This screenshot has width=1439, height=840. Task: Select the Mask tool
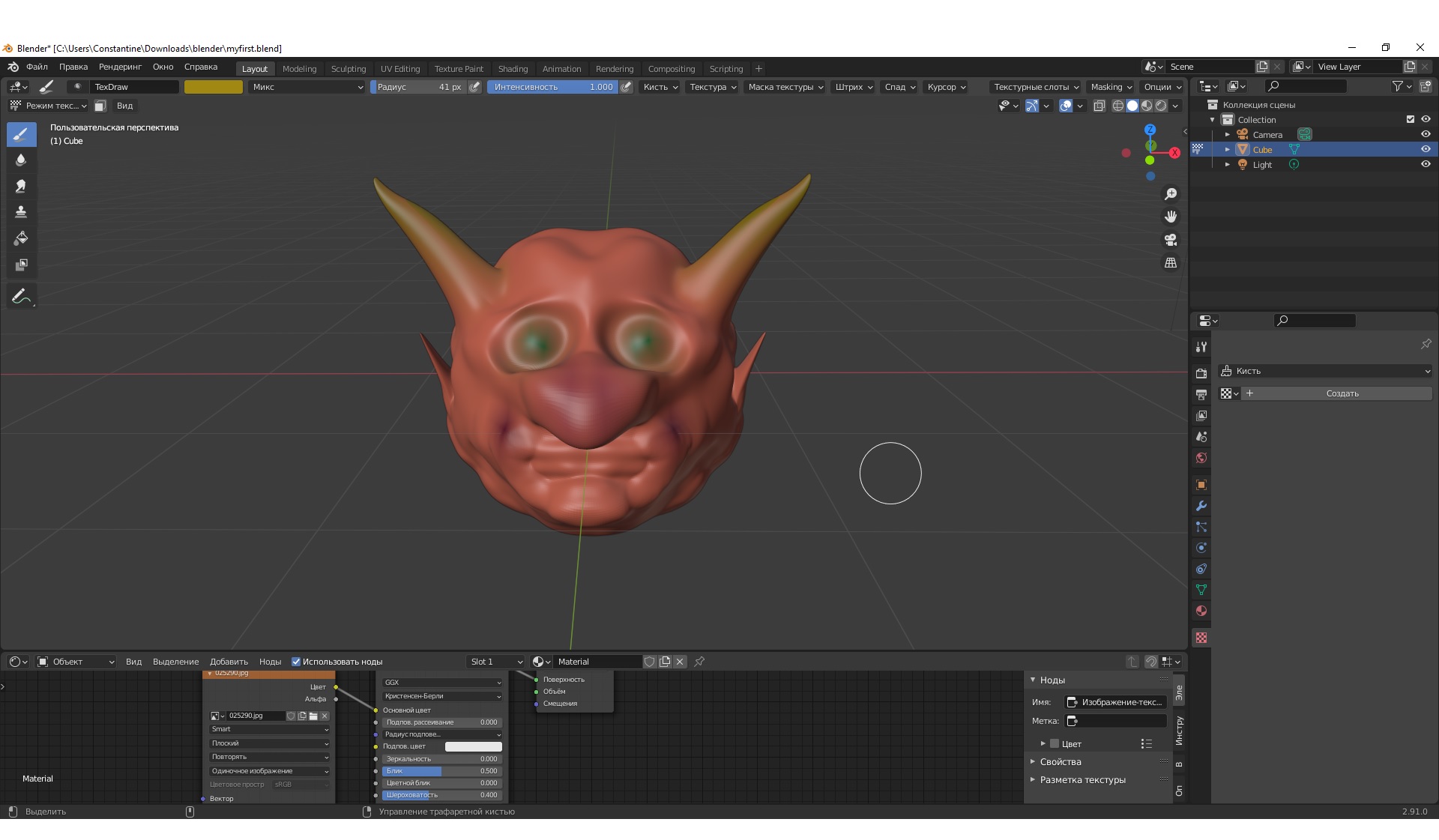(21, 265)
